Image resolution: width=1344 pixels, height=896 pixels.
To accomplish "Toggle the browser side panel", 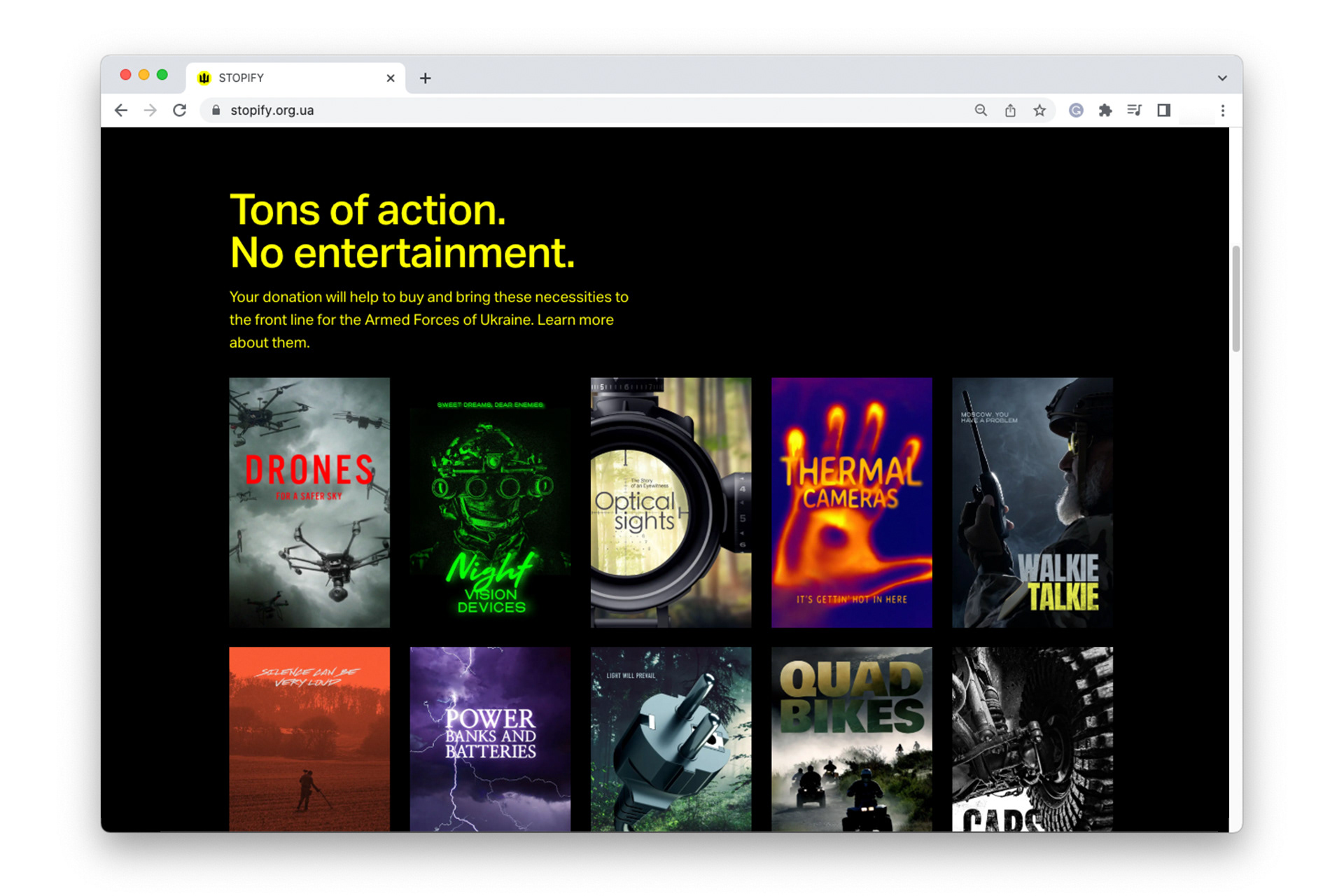I will [x=1164, y=111].
